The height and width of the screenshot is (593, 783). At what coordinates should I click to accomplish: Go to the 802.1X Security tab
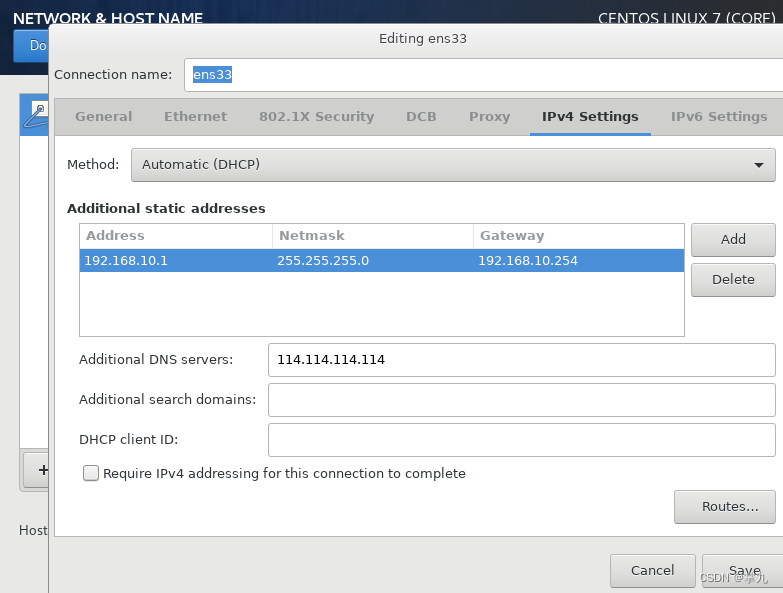(x=316, y=116)
